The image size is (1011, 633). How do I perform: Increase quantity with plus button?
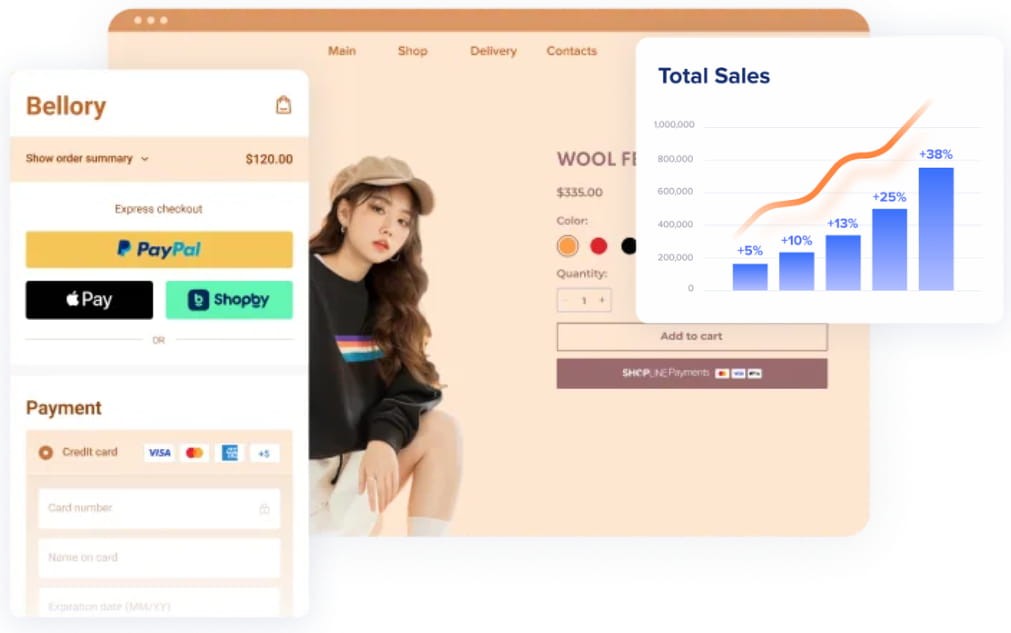point(601,300)
